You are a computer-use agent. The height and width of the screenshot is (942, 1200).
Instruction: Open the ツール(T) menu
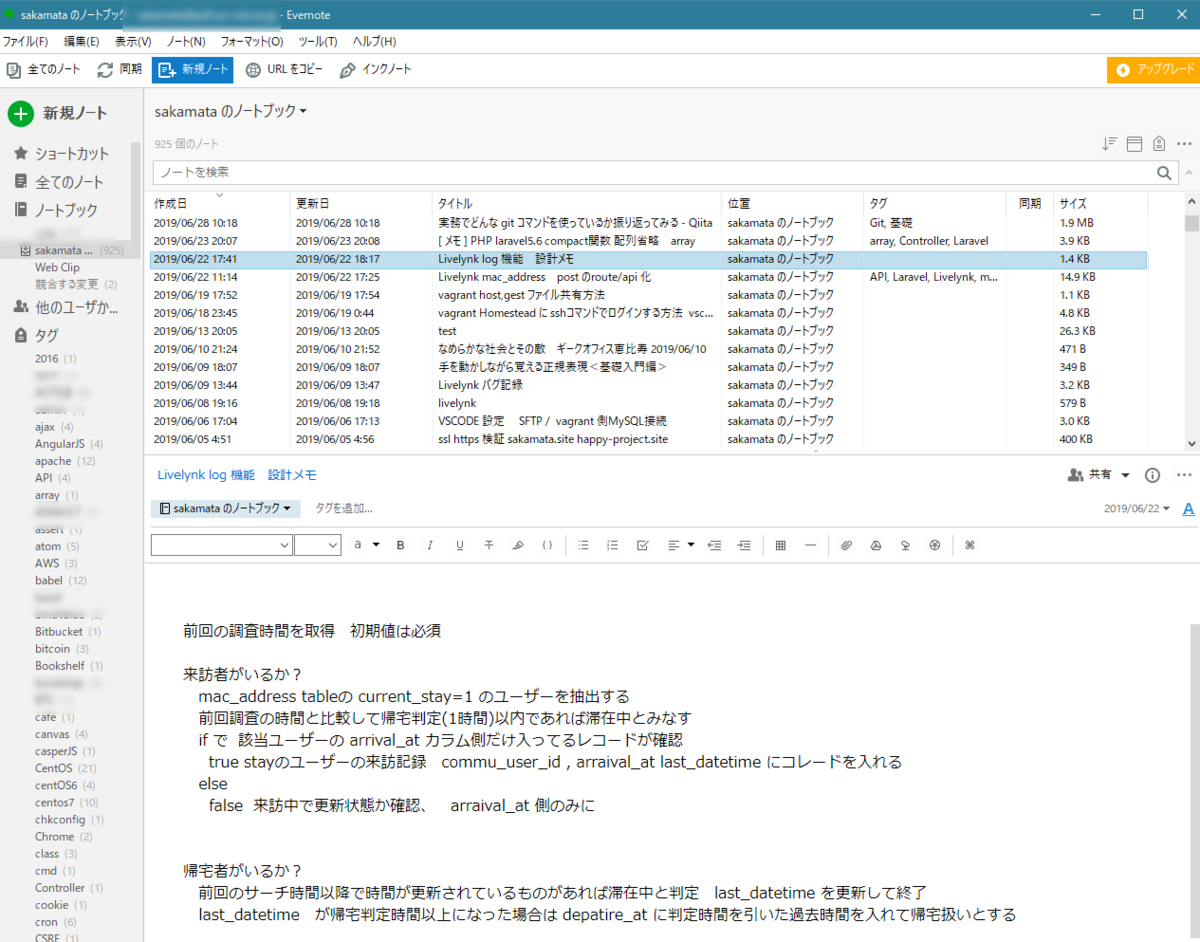click(x=318, y=42)
